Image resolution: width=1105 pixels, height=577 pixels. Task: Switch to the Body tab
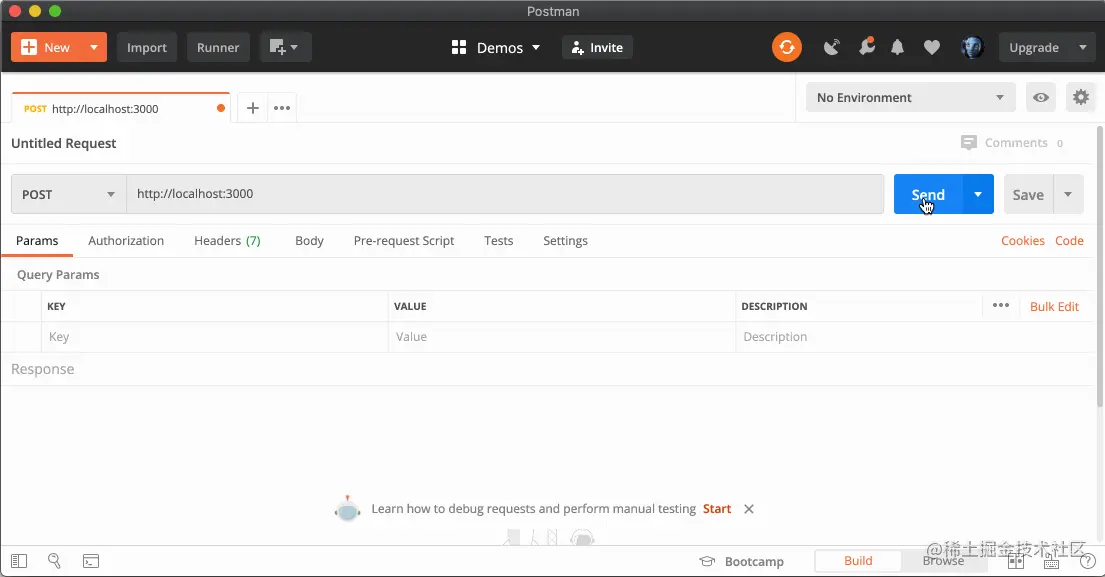pos(309,240)
